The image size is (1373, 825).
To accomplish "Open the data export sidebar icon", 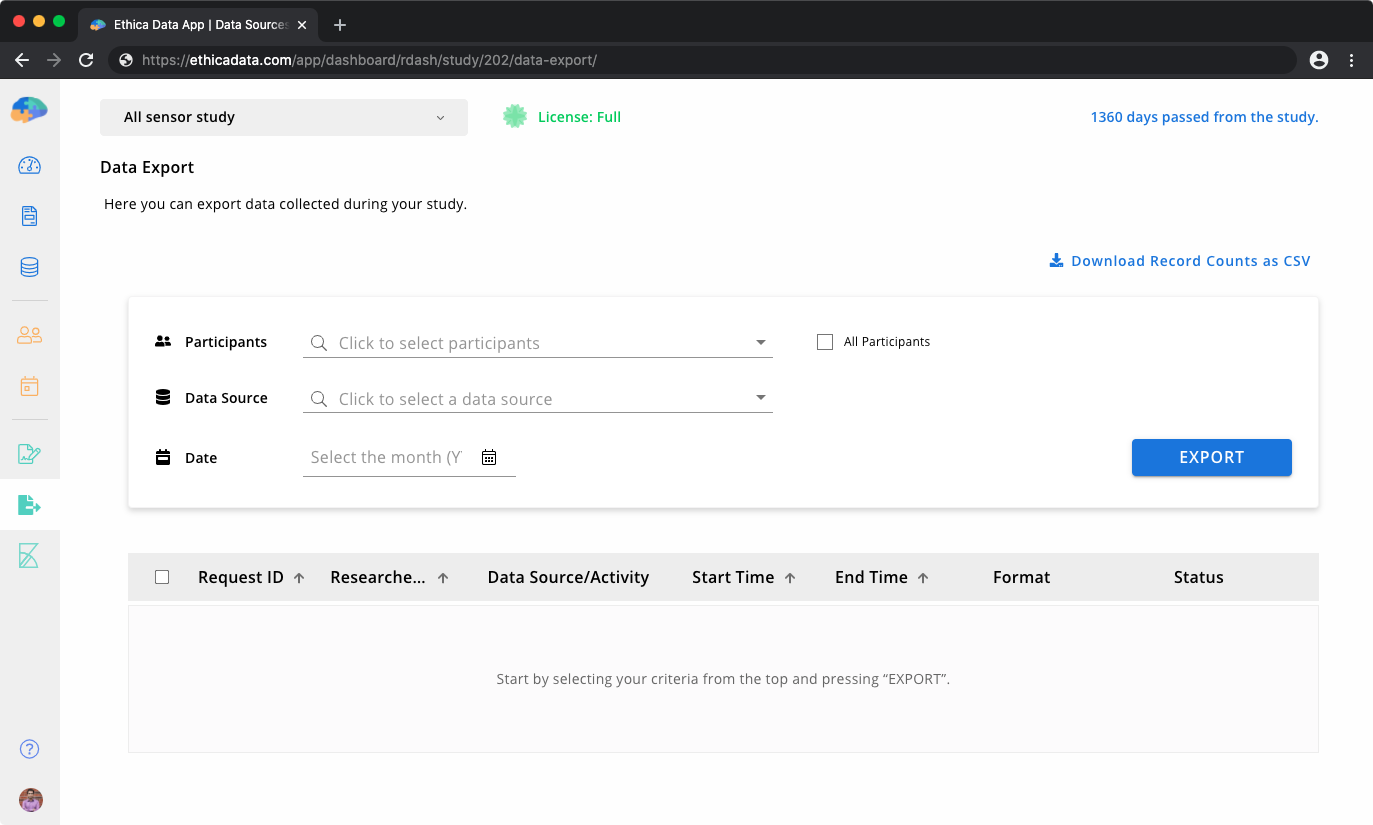I will pyautogui.click(x=29, y=505).
